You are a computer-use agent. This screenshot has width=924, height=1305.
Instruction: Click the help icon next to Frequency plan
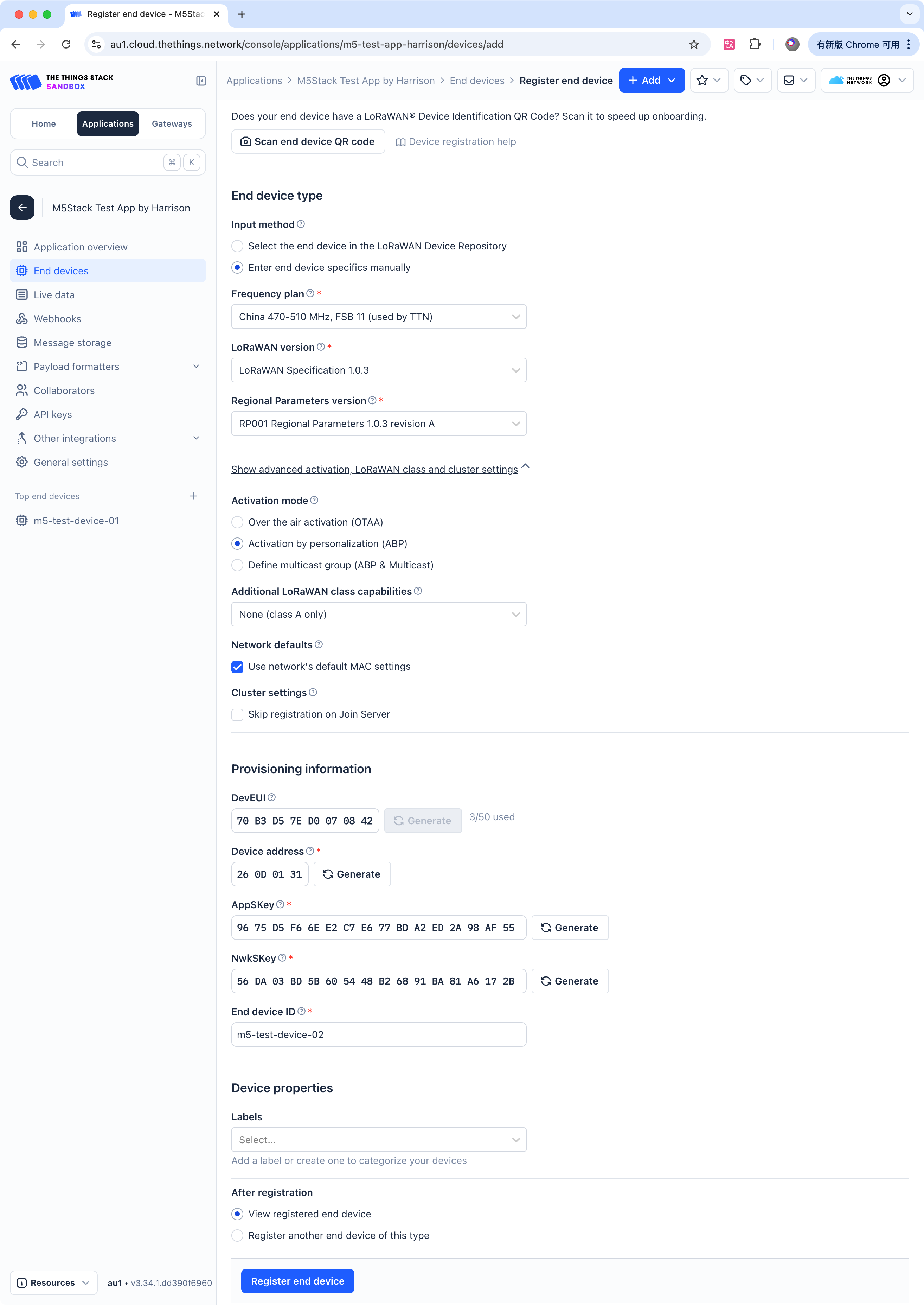[310, 294]
